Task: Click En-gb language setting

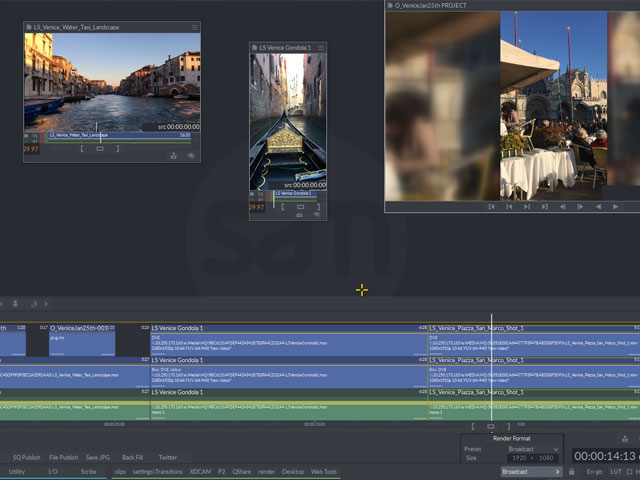Action: tap(594, 471)
